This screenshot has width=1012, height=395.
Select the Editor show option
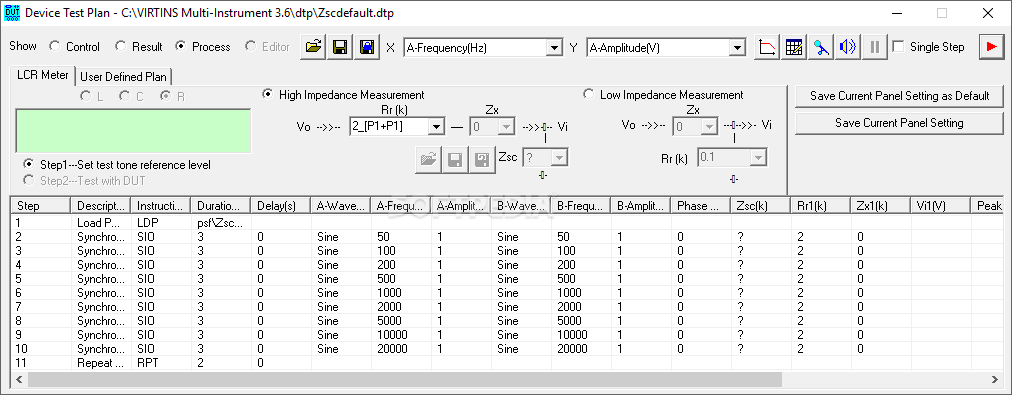point(268,47)
